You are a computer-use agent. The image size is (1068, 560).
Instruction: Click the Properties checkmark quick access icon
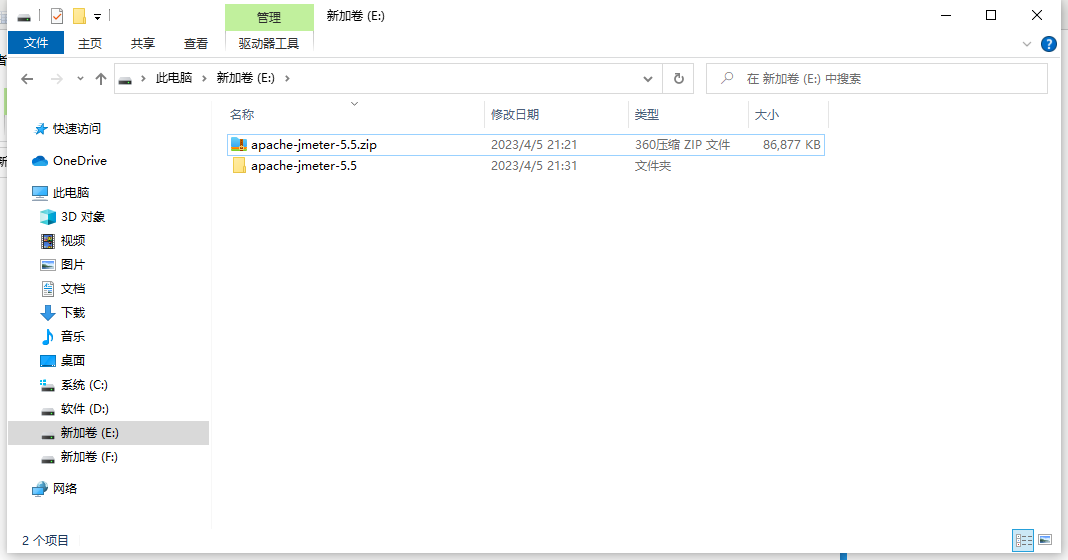57,16
